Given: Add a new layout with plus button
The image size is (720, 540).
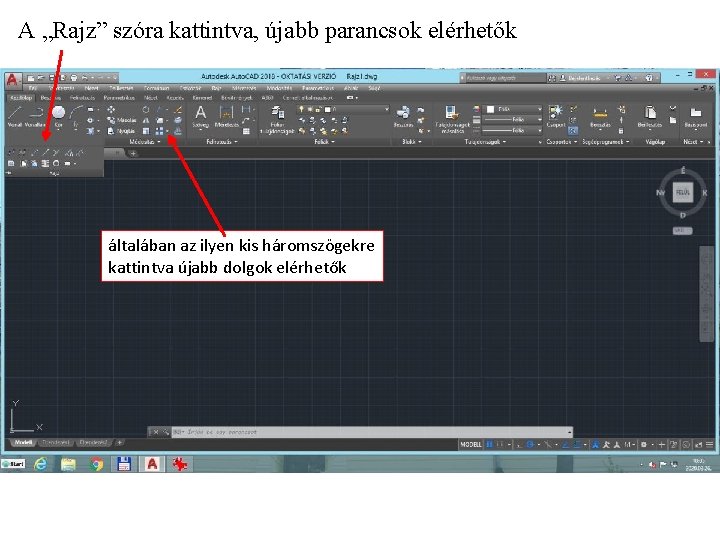Looking at the screenshot, I should [119, 443].
